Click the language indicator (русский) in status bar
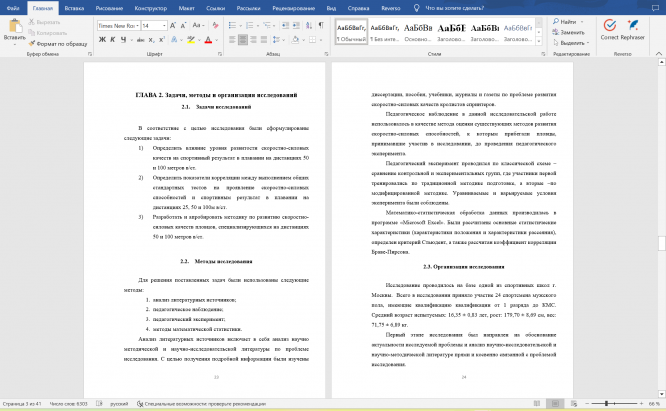Viewport: 666px width, 411px height. coord(119,404)
